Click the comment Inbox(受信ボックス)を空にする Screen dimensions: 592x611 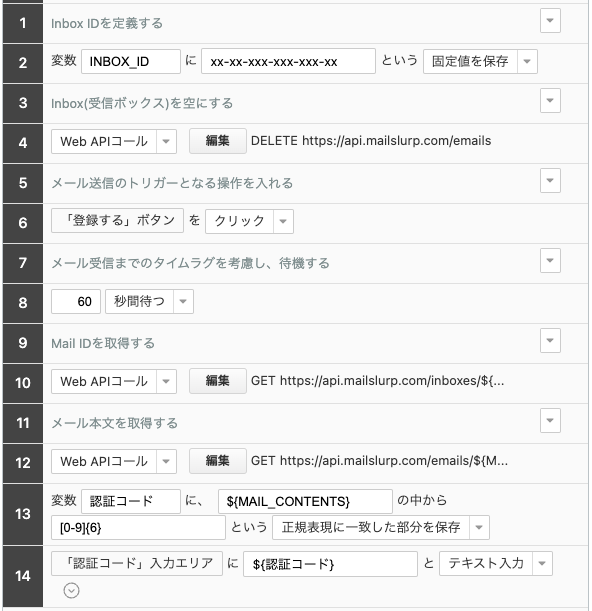[142, 103]
